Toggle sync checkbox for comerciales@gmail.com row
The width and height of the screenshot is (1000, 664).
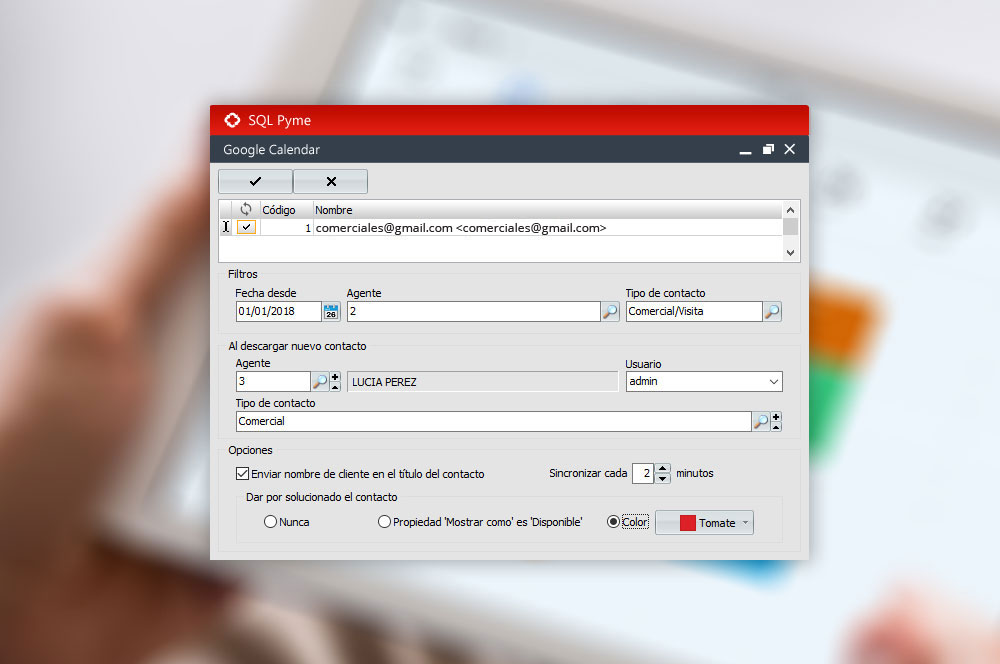click(x=246, y=227)
